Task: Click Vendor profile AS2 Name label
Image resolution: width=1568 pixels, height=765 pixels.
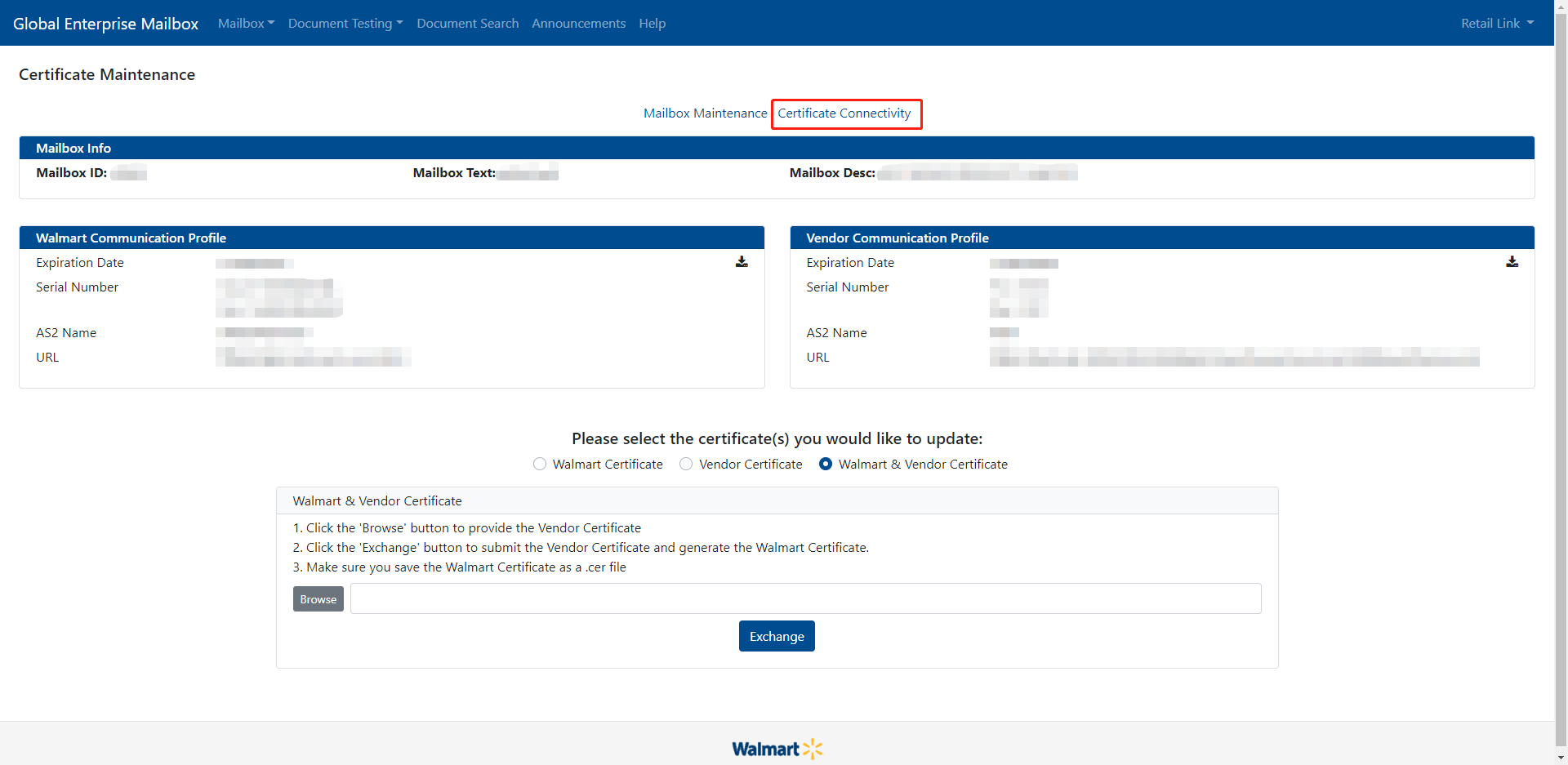Action: point(837,333)
